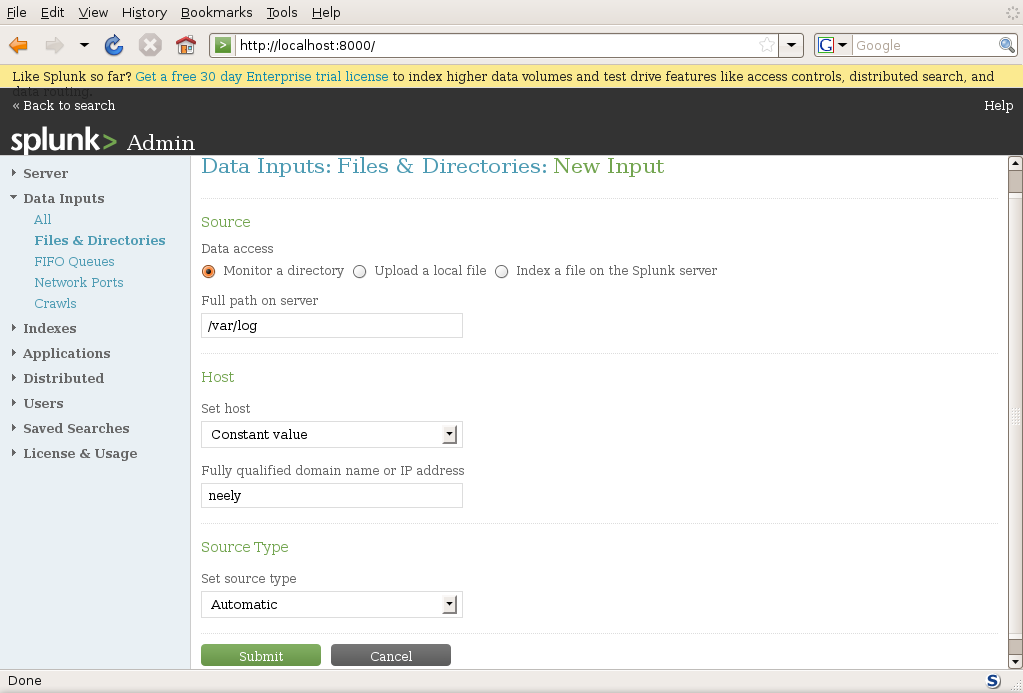Click the Splunk Help link in header
This screenshot has width=1023, height=693.
pos(998,106)
